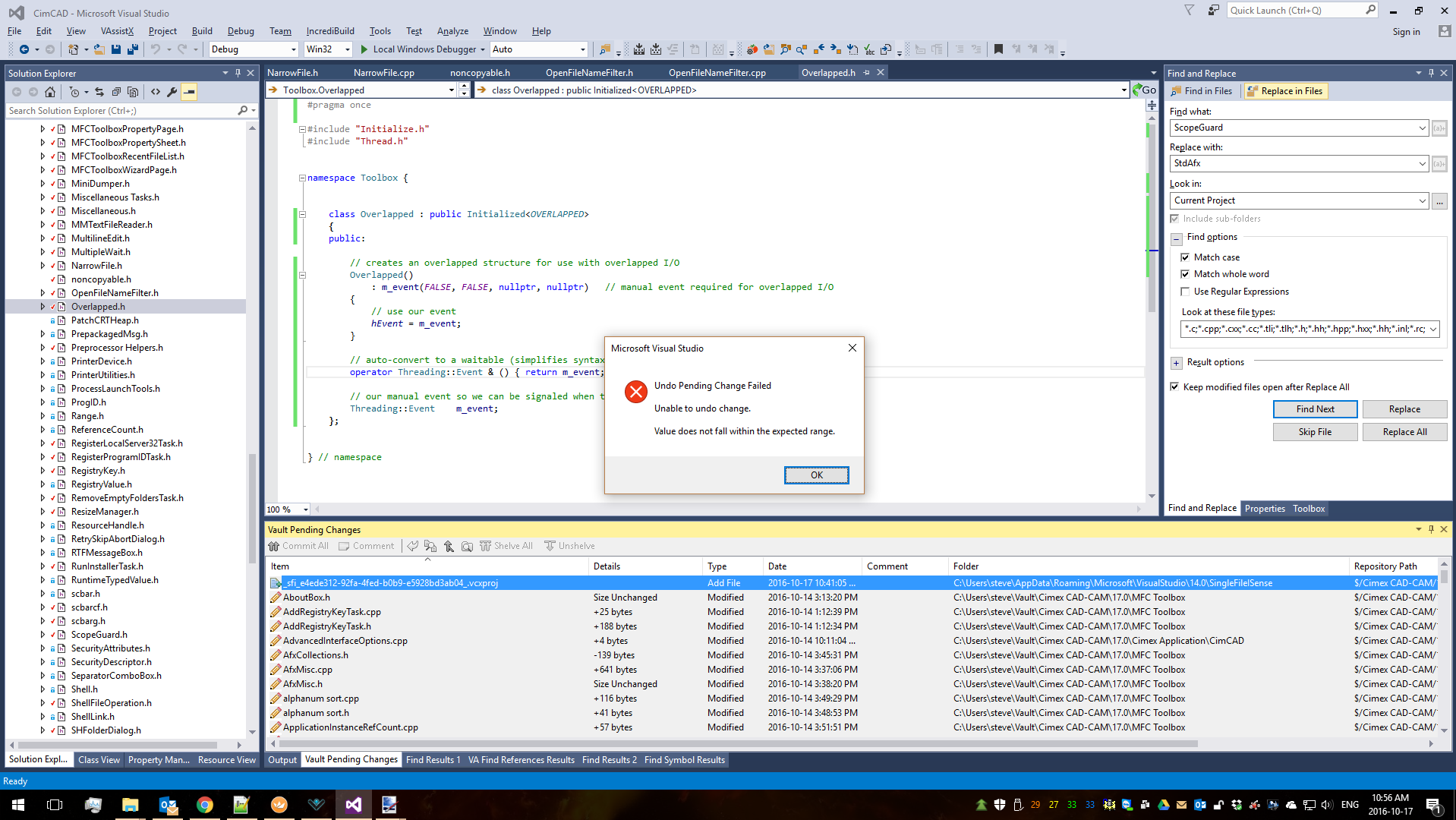
Task: Toggle Match case checkbox
Action: [x=1185, y=257]
